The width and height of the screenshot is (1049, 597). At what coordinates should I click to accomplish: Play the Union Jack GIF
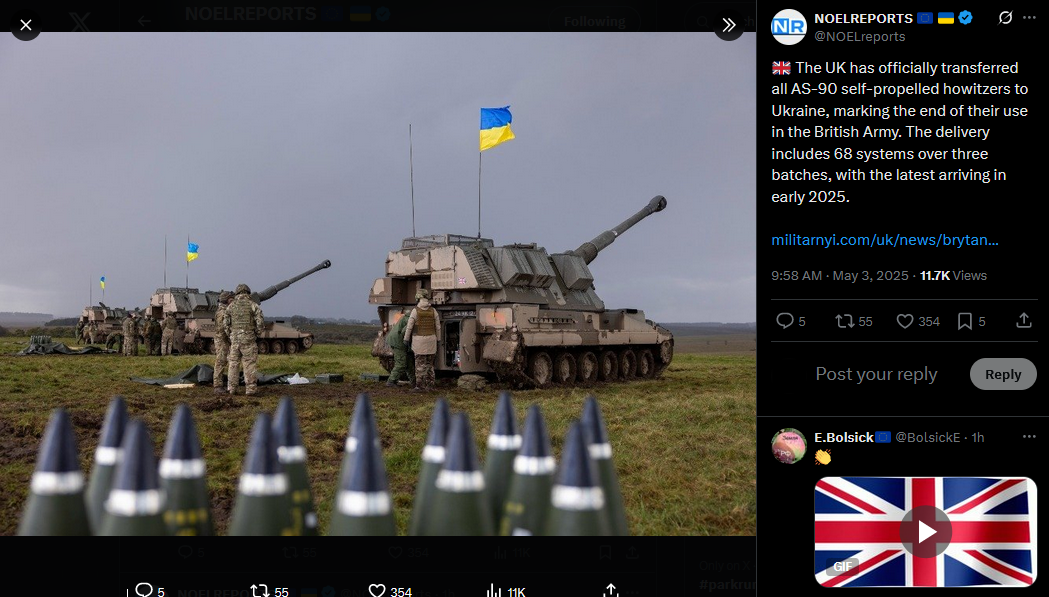click(x=926, y=532)
